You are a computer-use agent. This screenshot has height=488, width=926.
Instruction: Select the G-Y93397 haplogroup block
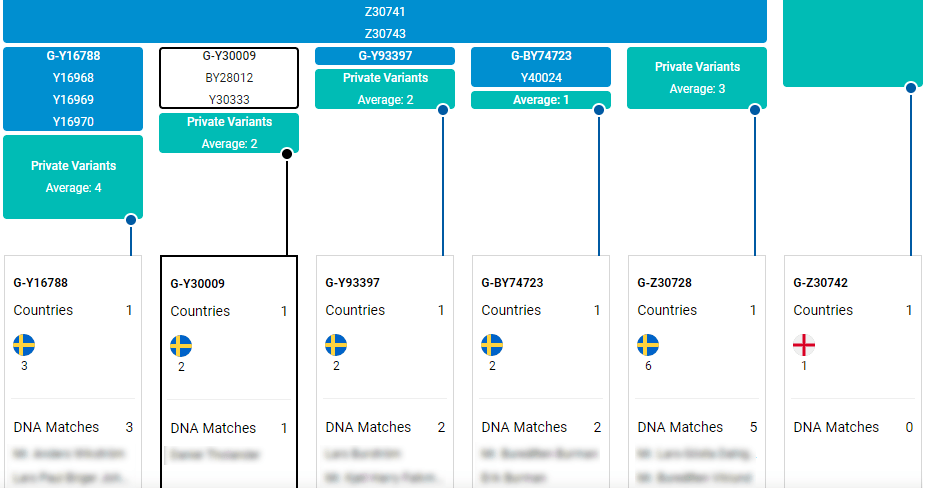pos(385,56)
